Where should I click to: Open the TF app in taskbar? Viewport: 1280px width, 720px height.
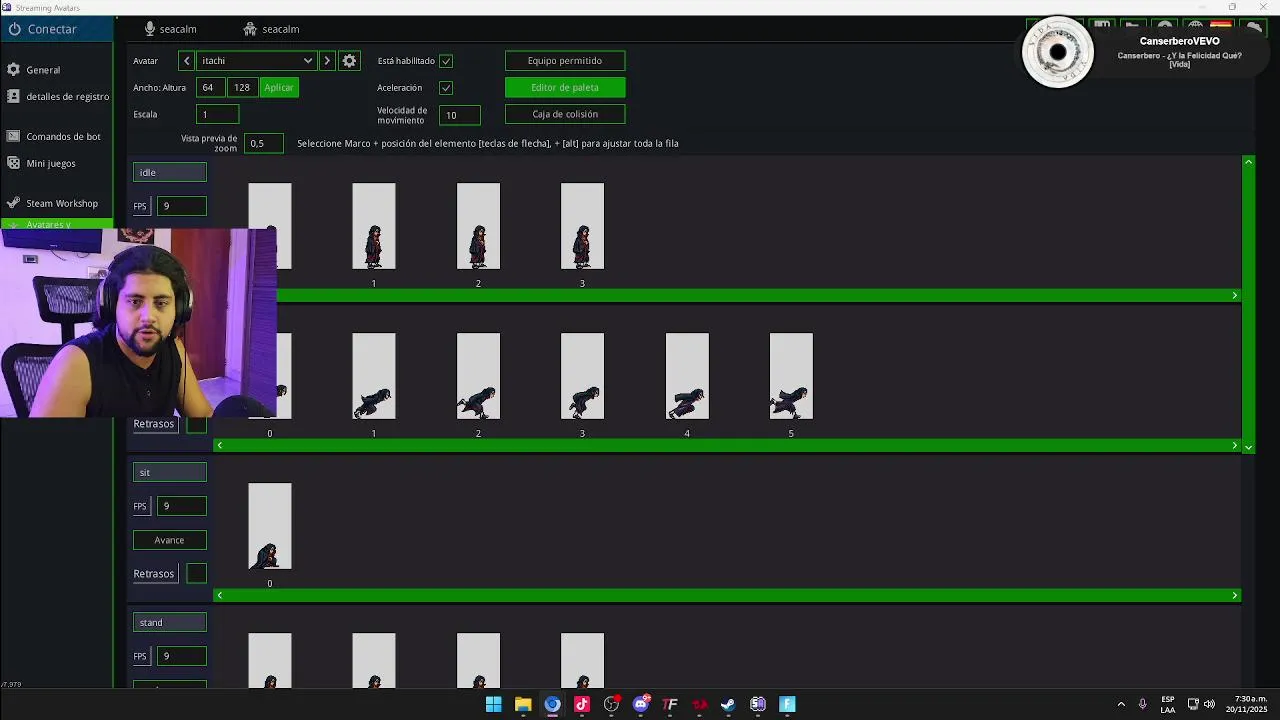[x=670, y=704]
